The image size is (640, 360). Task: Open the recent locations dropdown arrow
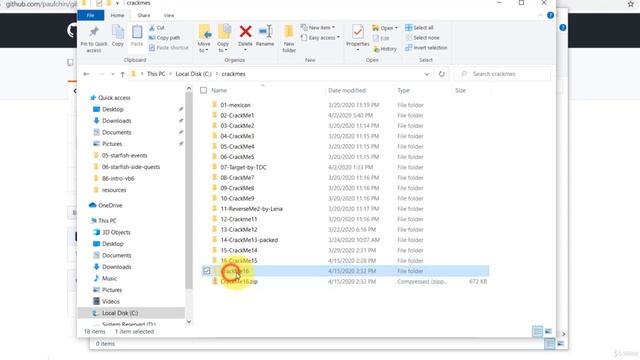click(113, 74)
